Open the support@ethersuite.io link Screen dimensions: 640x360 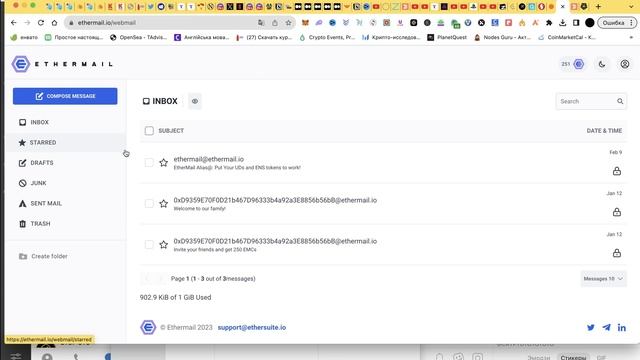coord(252,327)
